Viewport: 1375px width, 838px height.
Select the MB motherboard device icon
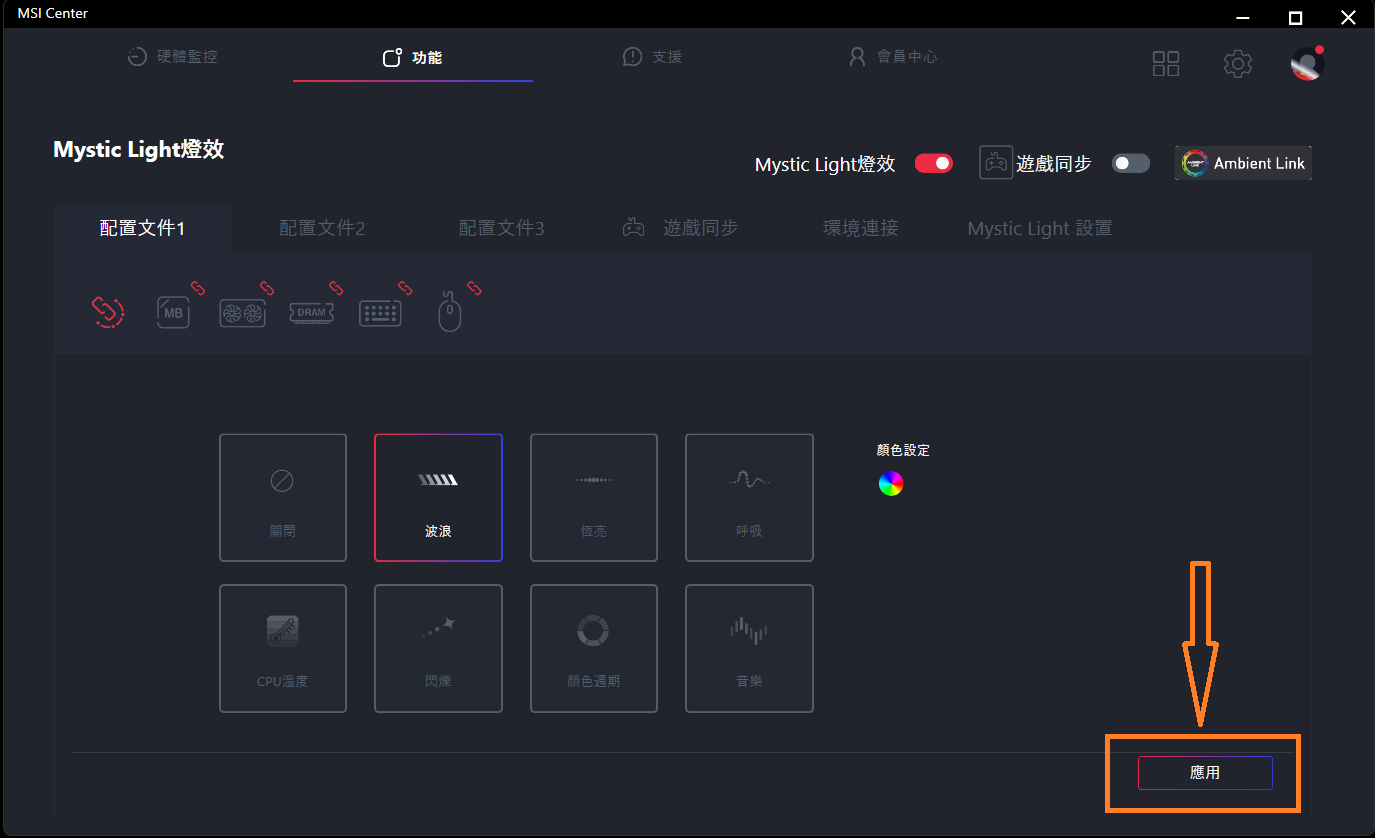[x=174, y=312]
